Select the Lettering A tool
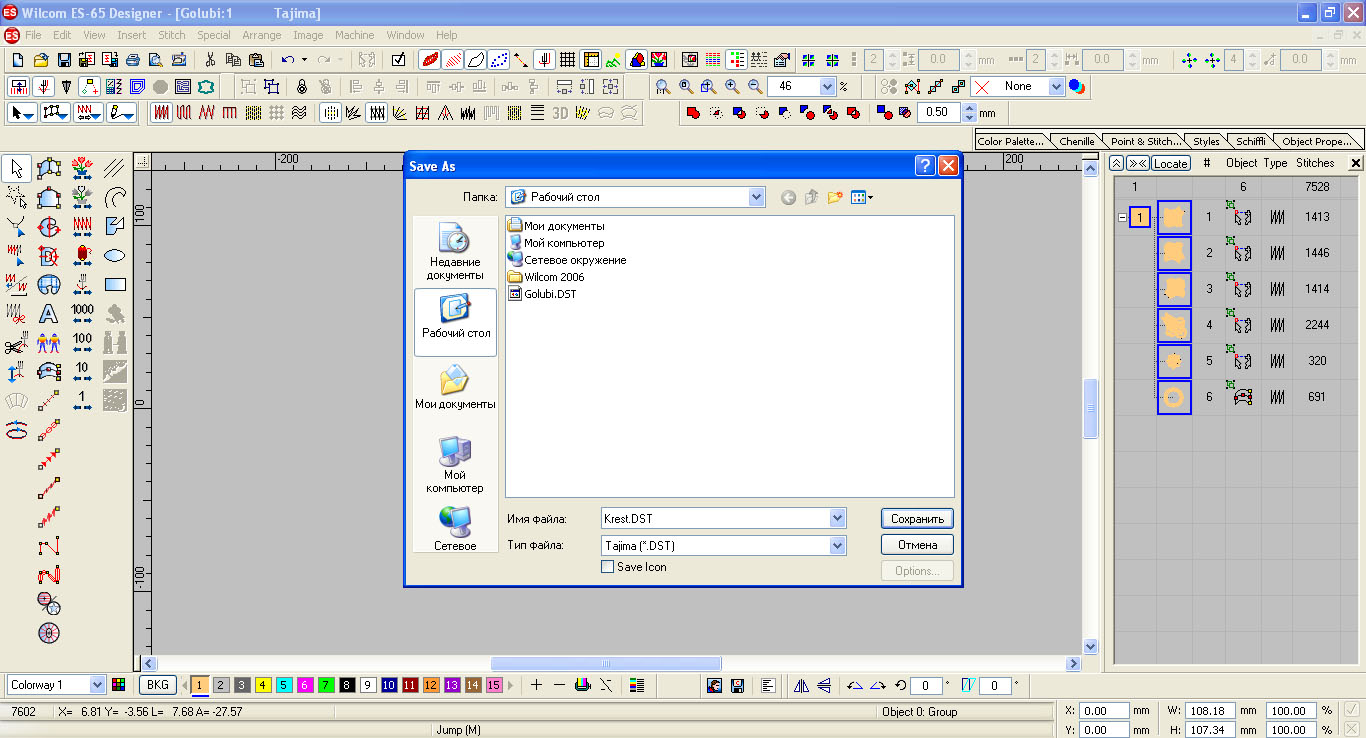 tap(48, 314)
